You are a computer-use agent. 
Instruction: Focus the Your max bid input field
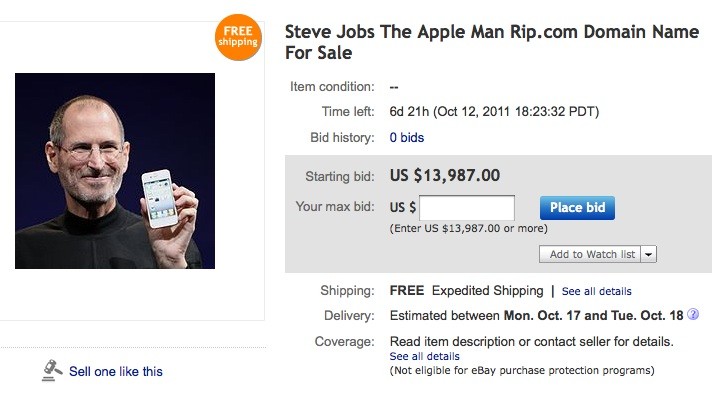click(x=466, y=208)
